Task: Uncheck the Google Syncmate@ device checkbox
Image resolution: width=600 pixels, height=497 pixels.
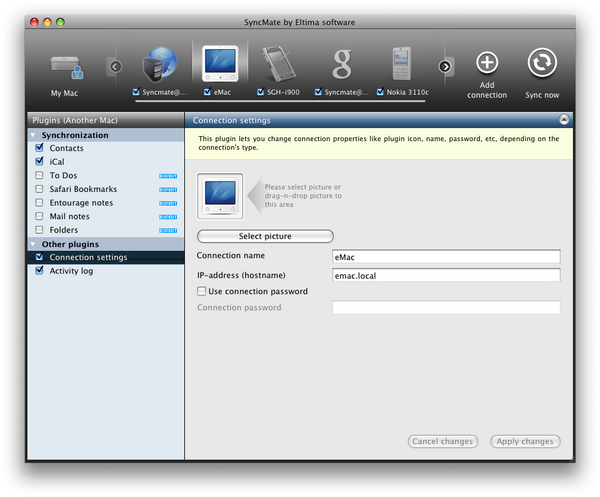Action: click(318, 92)
